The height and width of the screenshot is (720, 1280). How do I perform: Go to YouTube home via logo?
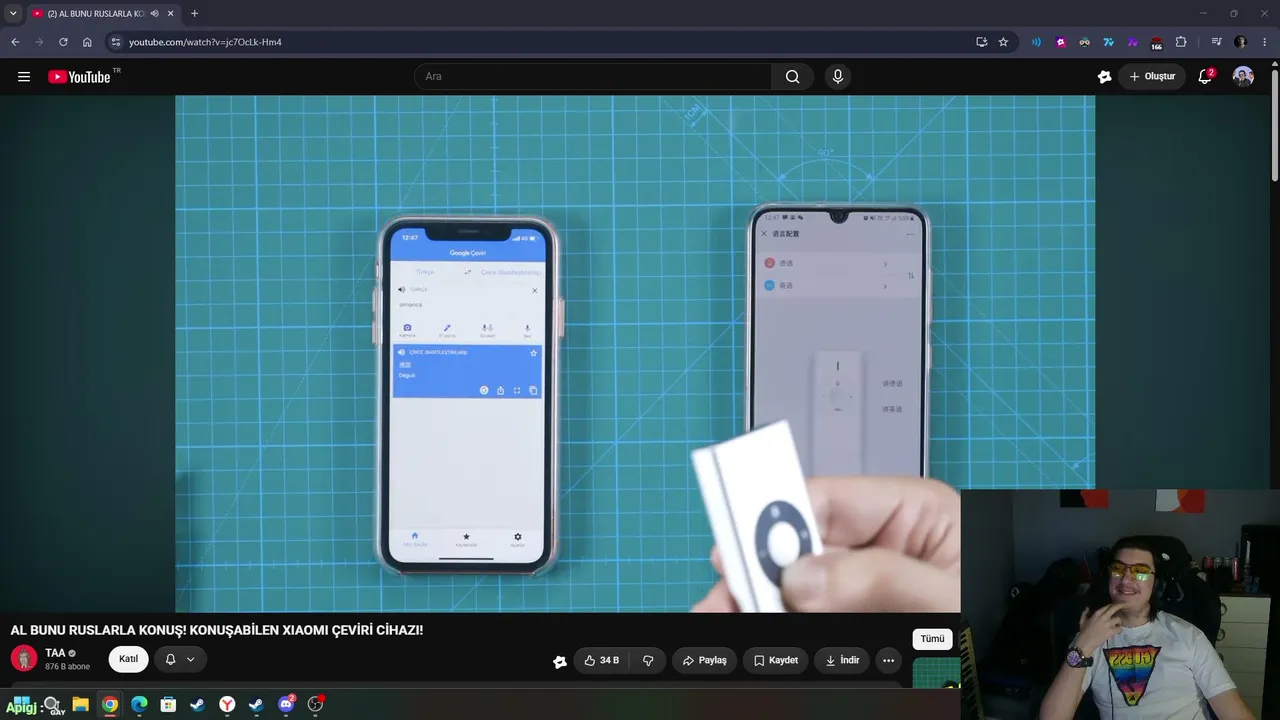pyautogui.click(x=79, y=77)
